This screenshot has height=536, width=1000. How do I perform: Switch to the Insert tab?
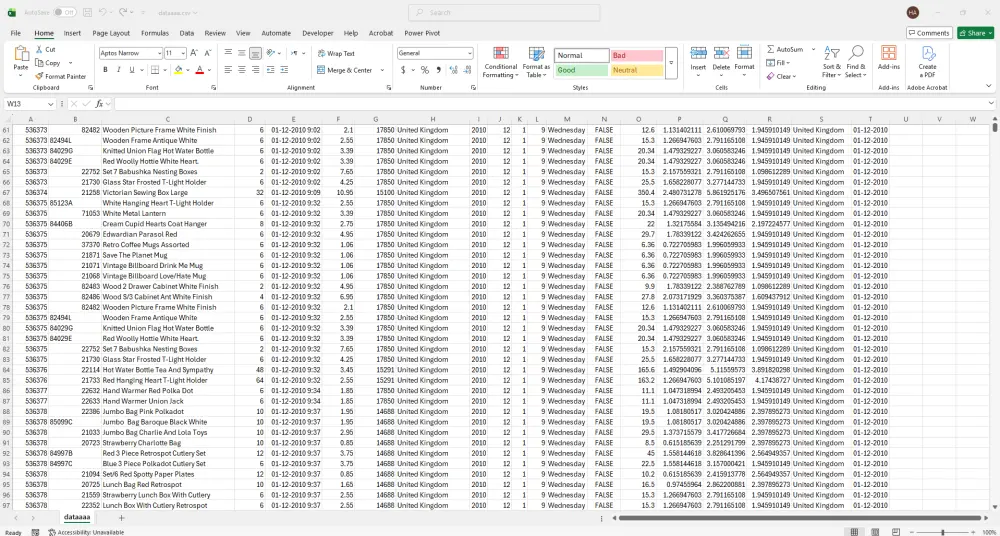[x=72, y=33]
